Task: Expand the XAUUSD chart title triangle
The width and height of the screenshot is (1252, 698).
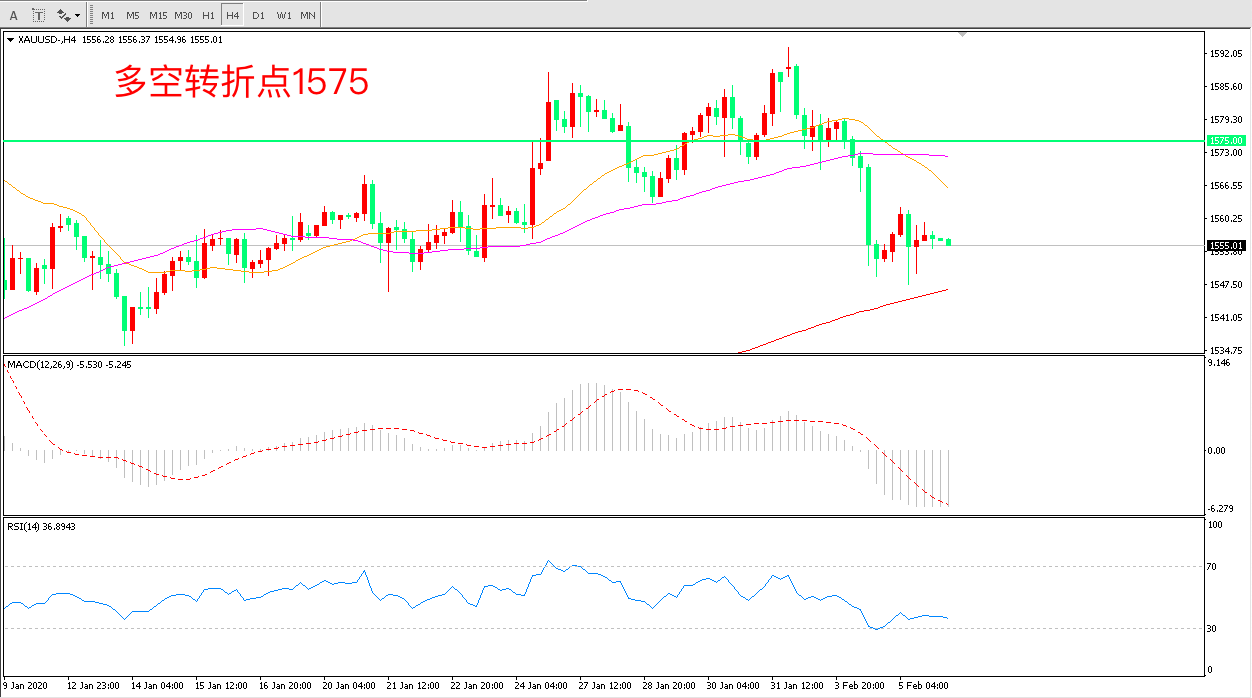Action: (10, 40)
